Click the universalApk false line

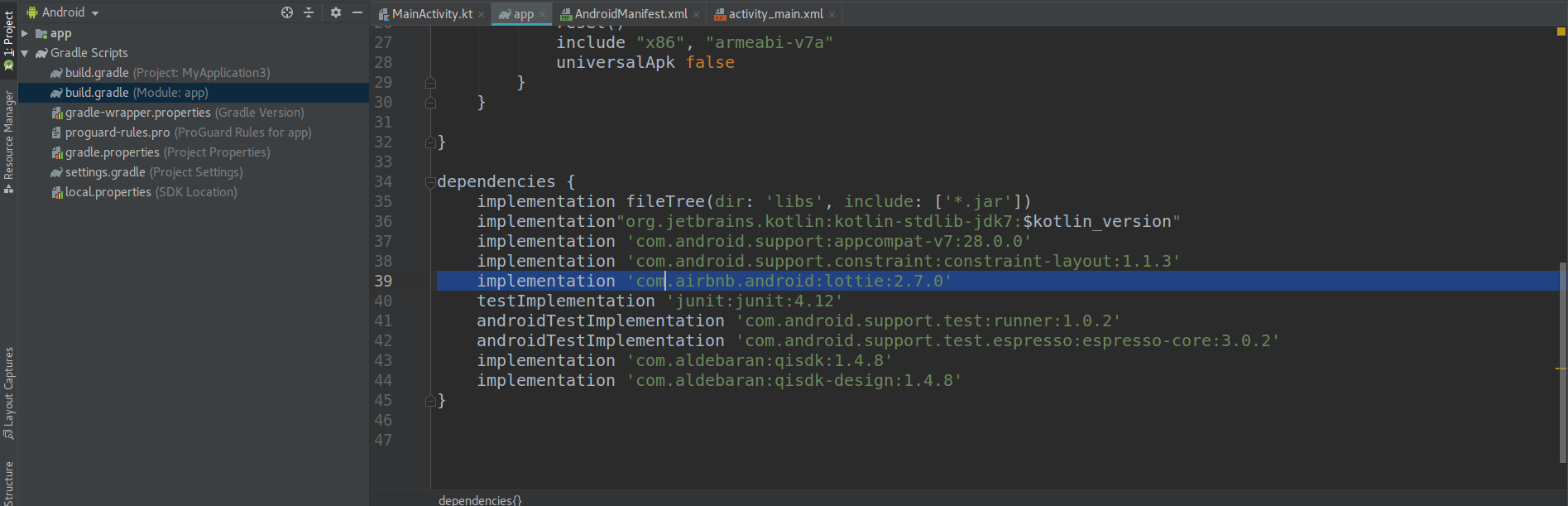coord(645,62)
